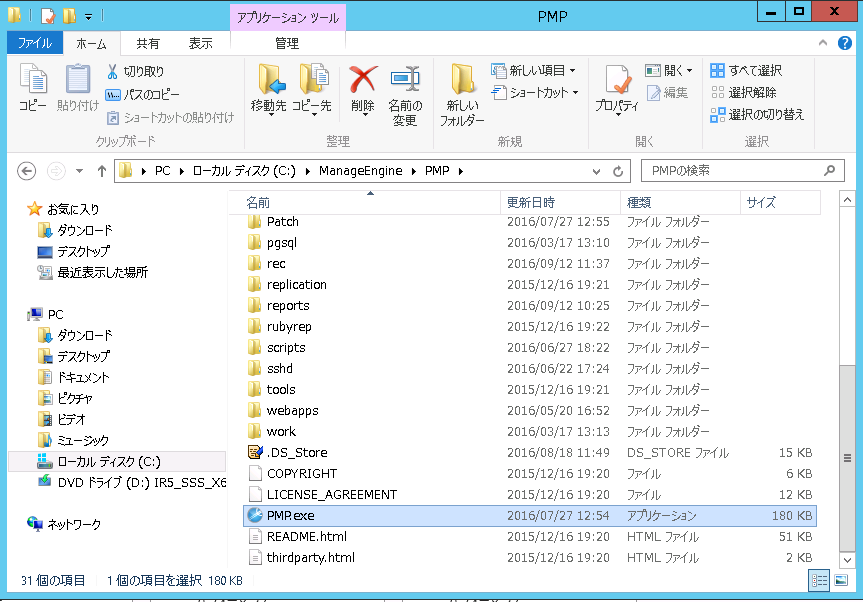Select 最近表示した場所 in favorites
863x602 pixels.
click(x=92, y=272)
